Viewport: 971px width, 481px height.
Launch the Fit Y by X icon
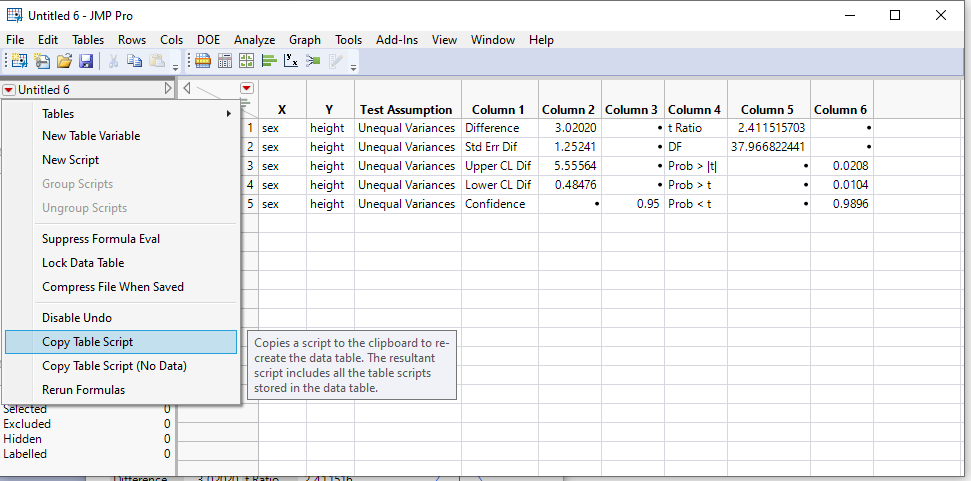[291, 61]
